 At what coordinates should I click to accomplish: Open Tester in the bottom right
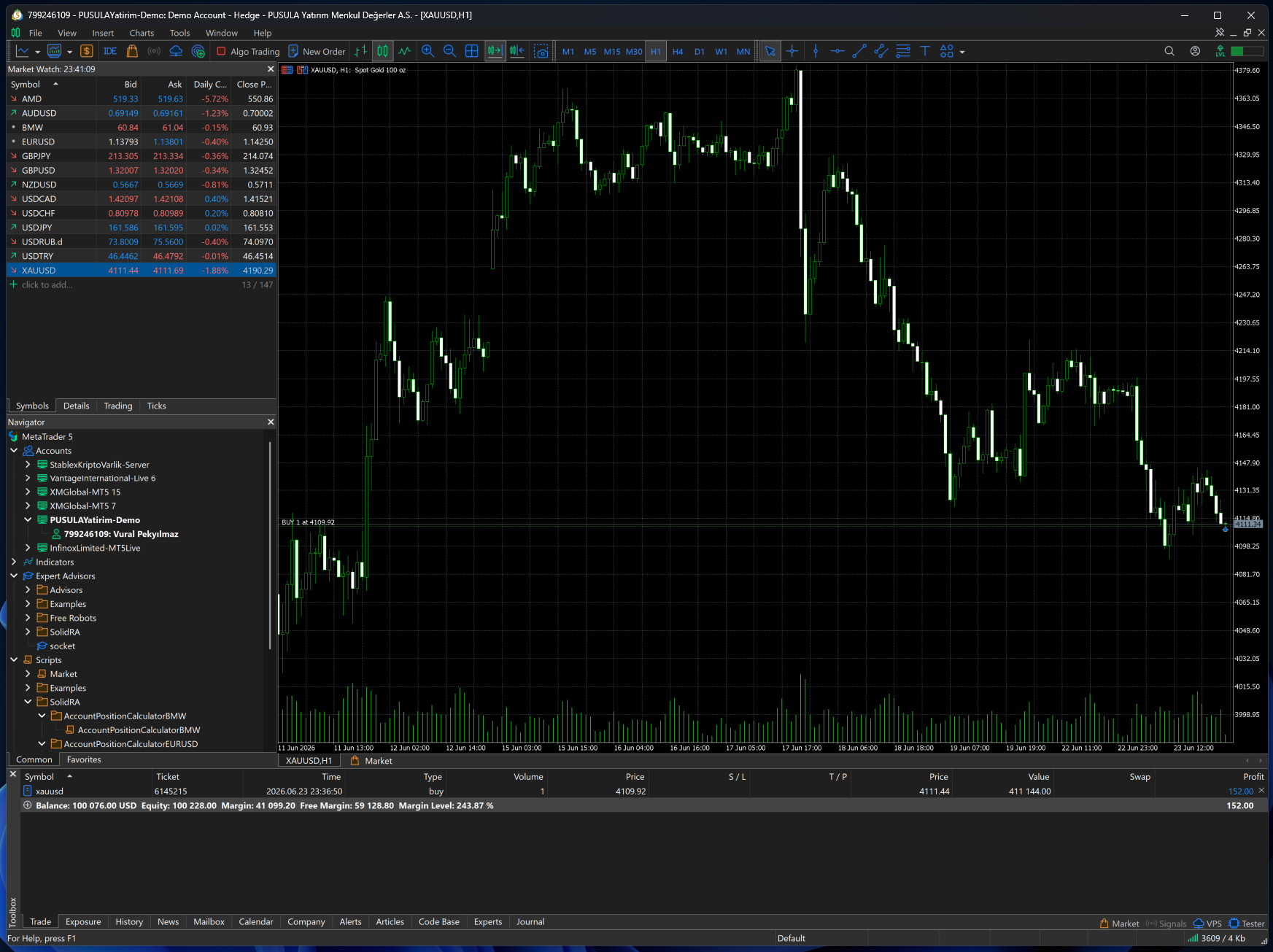pyautogui.click(x=1246, y=924)
